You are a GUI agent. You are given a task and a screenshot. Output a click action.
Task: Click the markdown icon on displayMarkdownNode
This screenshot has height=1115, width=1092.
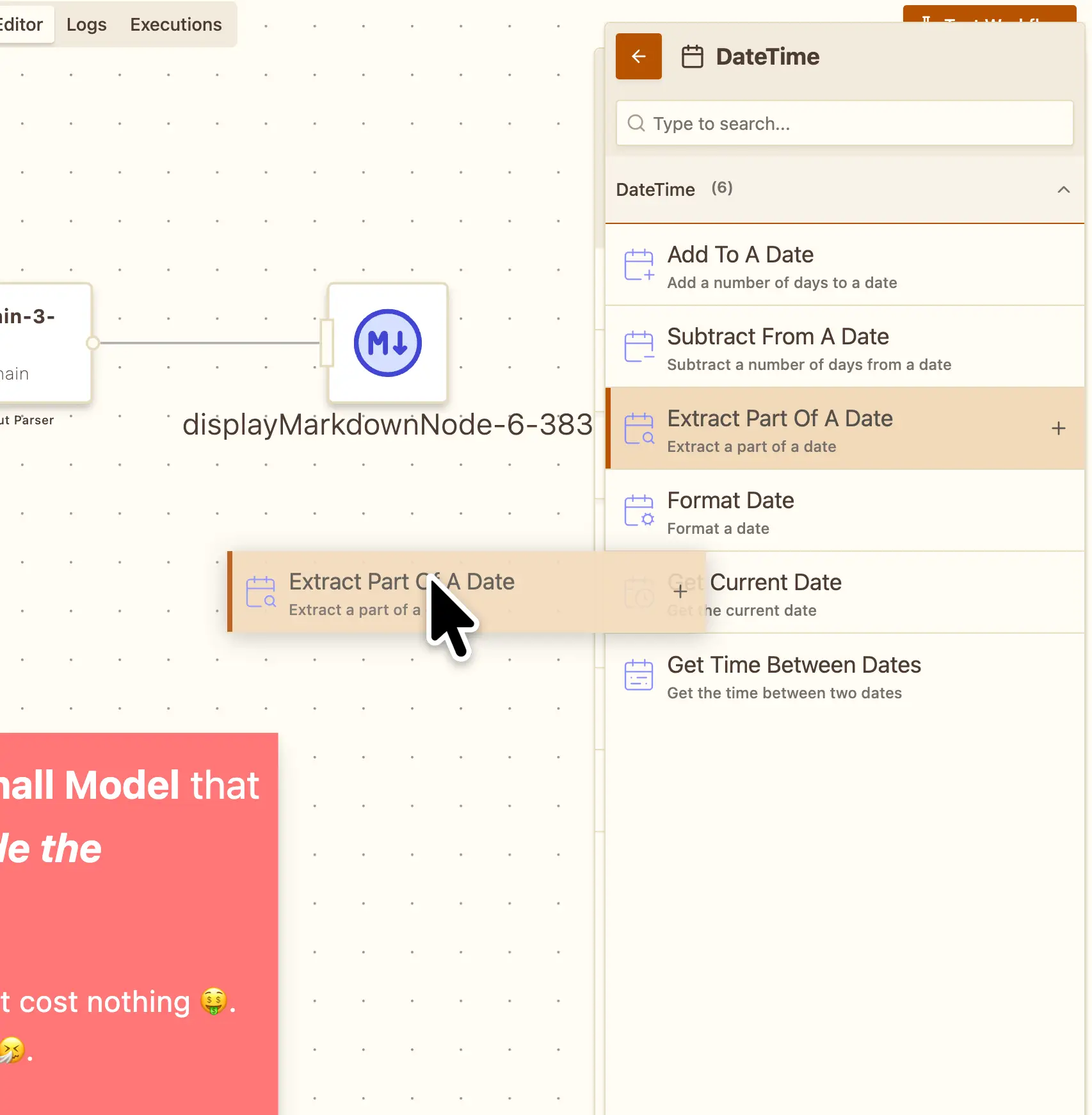[388, 343]
